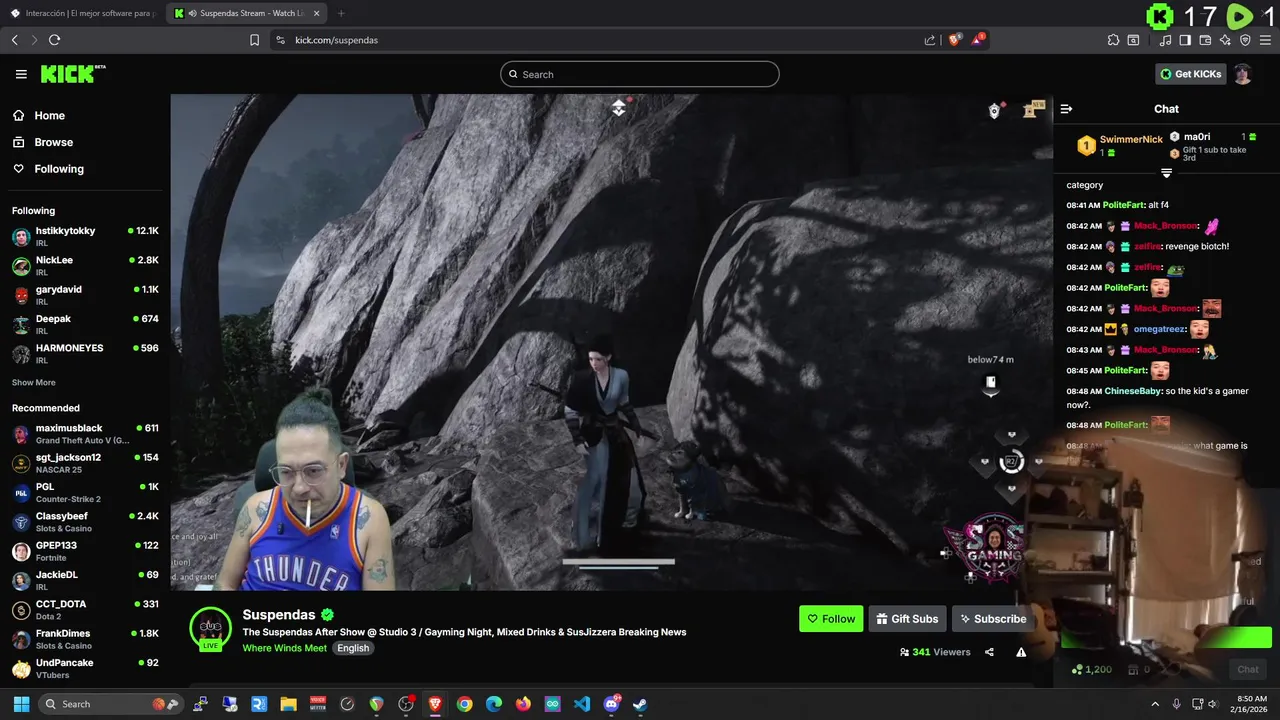Expand Following list with Show More
The width and height of the screenshot is (1280, 720).
pyautogui.click(x=34, y=382)
